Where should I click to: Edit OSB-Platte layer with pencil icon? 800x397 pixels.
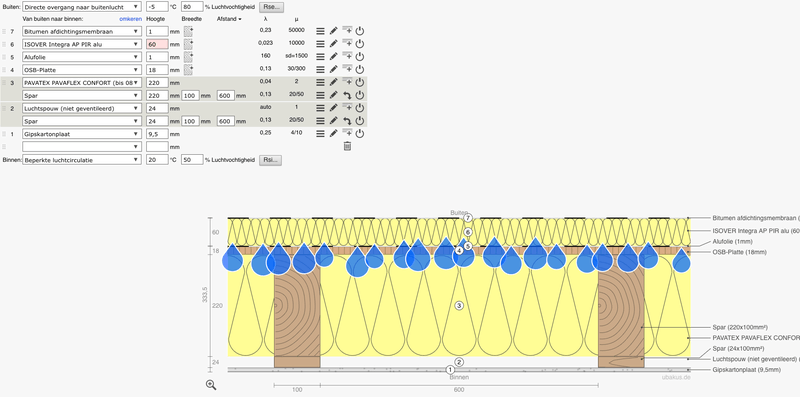tap(334, 69)
